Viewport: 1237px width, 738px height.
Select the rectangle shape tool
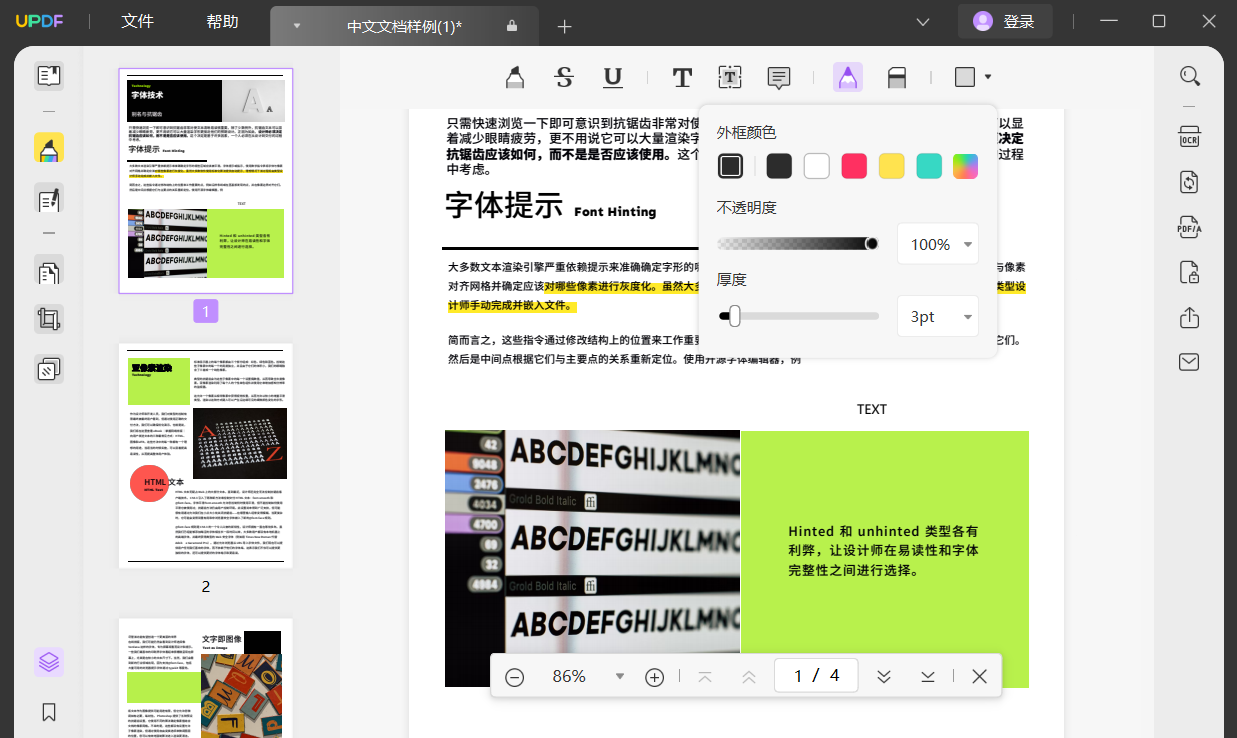click(965, 77)
